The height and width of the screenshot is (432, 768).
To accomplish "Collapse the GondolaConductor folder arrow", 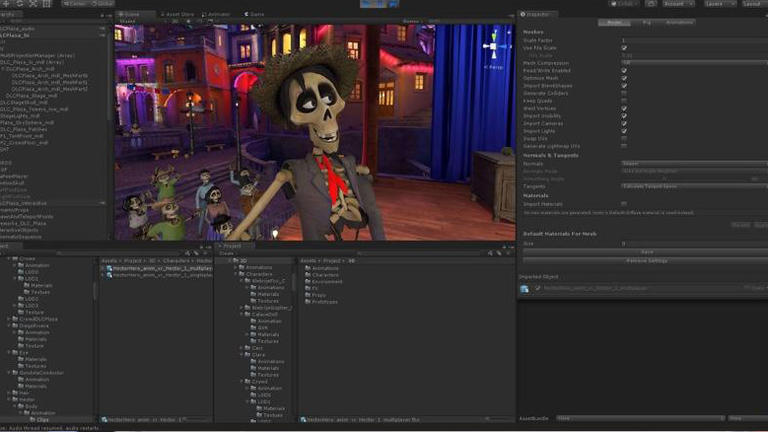I will 9,373.
